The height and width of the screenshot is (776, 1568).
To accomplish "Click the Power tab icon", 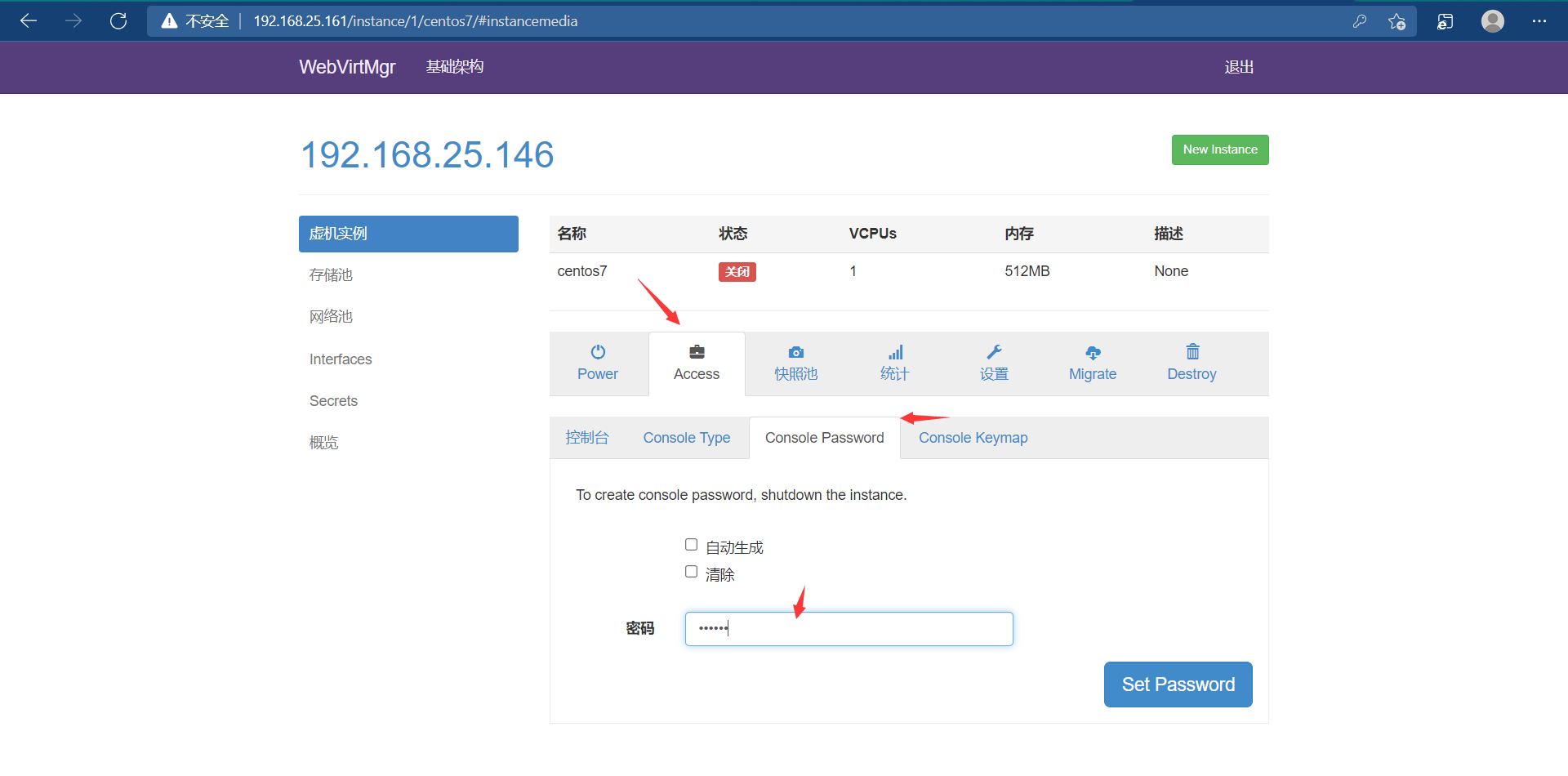I will [x=598, y=352].
